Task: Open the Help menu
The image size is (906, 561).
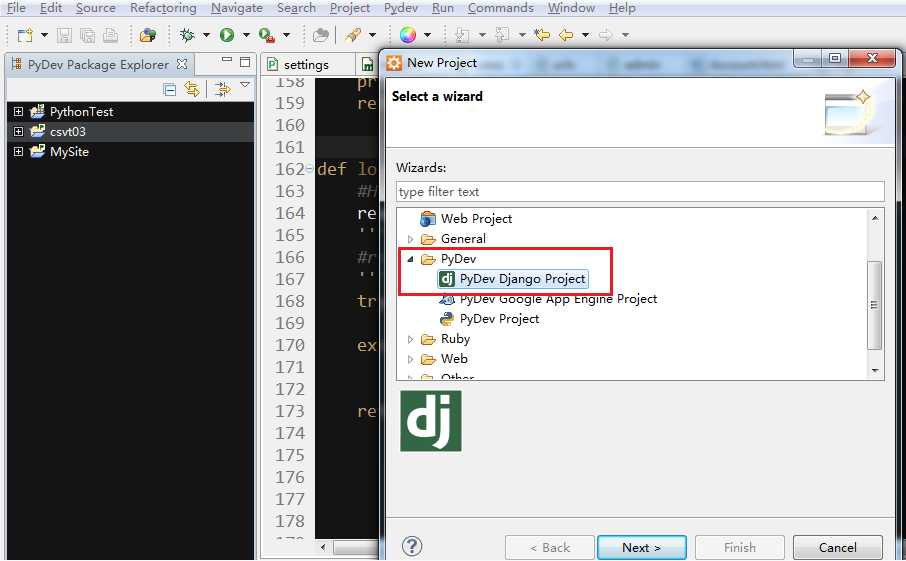Action: 622,8
